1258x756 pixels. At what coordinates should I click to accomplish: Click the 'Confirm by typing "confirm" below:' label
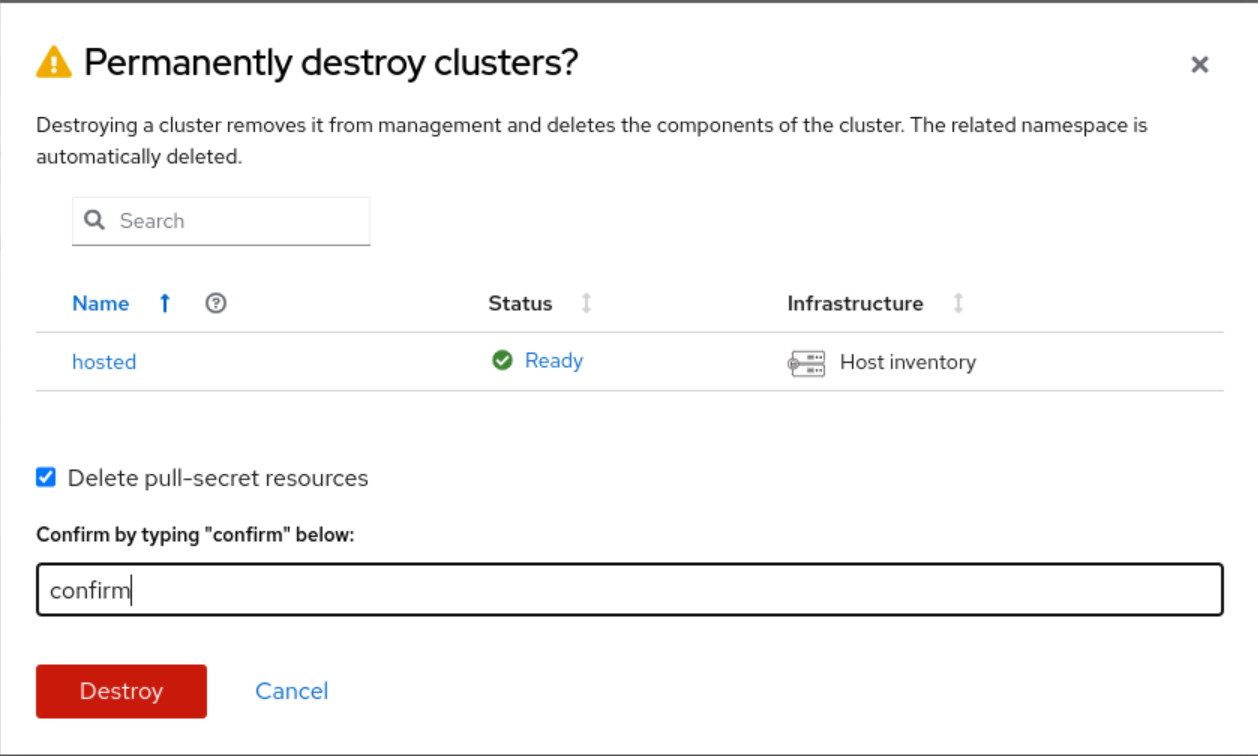(x=195, y=535)
